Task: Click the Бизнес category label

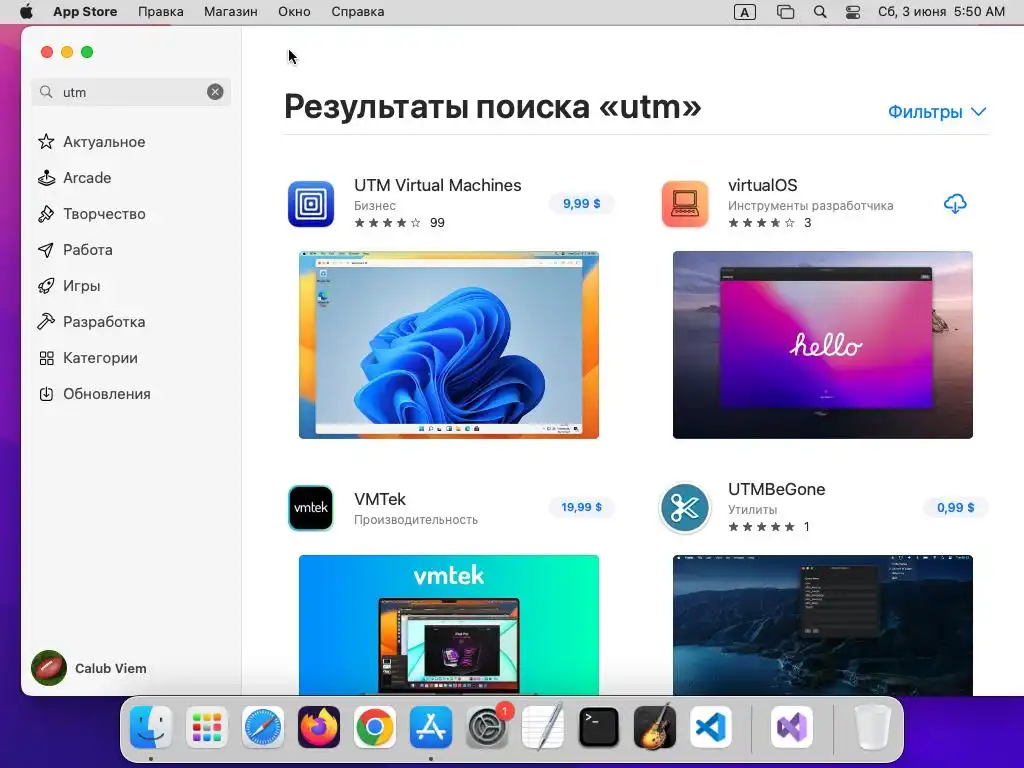Action: pyautogui.click(x=375, y=205)
